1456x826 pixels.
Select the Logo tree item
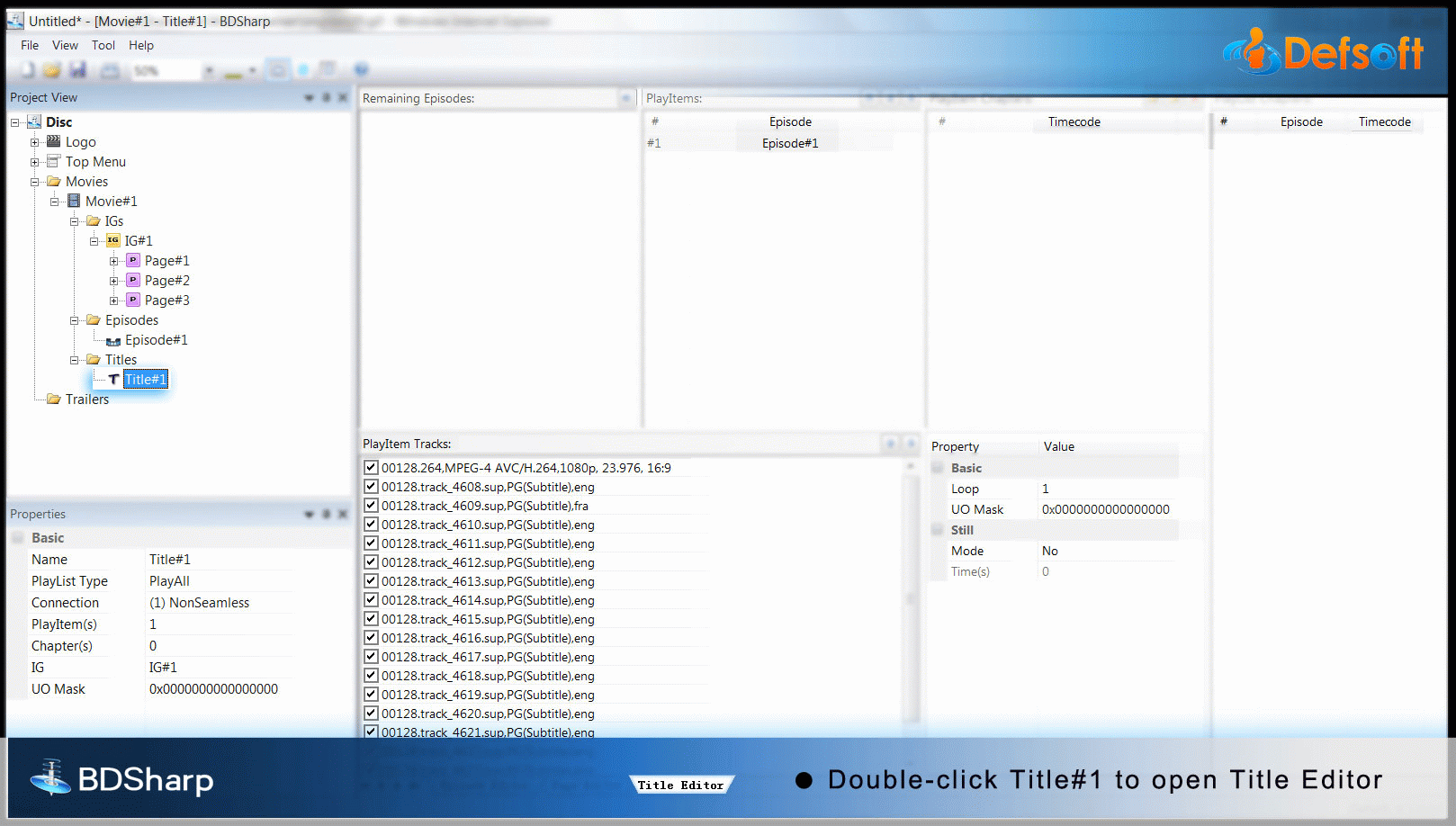(80, 142)
